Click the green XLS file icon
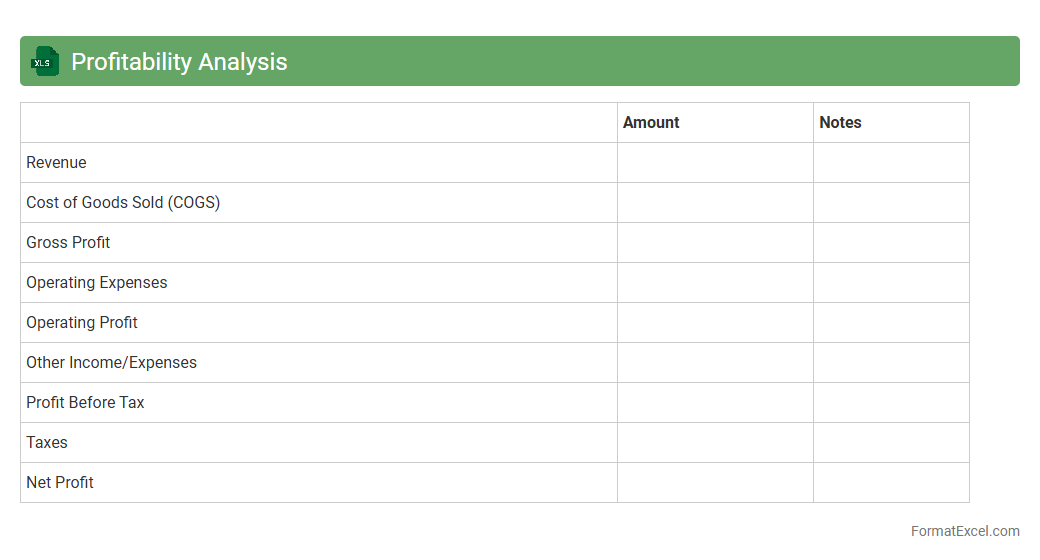Screen dimensions: 1040x560 [x=44, y=61]
